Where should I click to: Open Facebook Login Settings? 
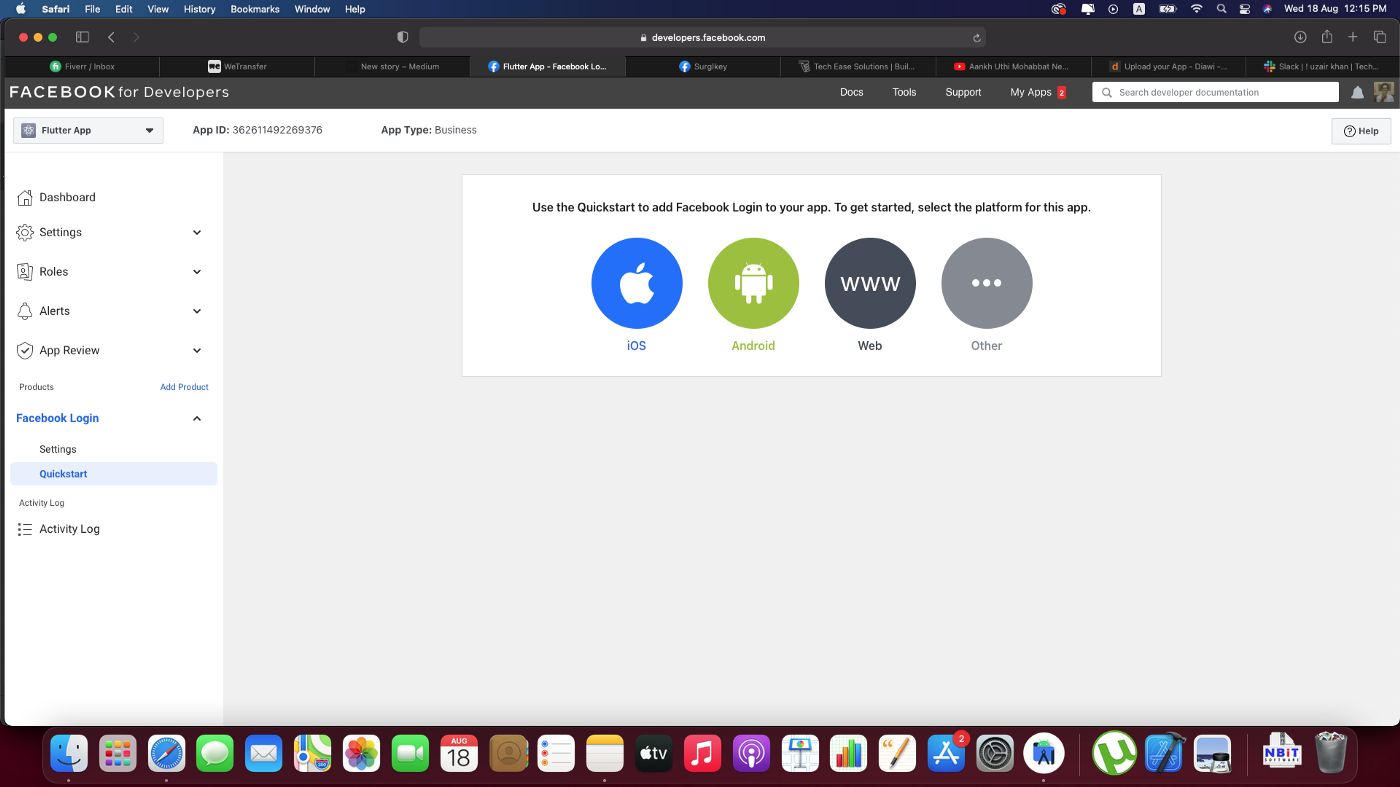click(x=58, y=450)
